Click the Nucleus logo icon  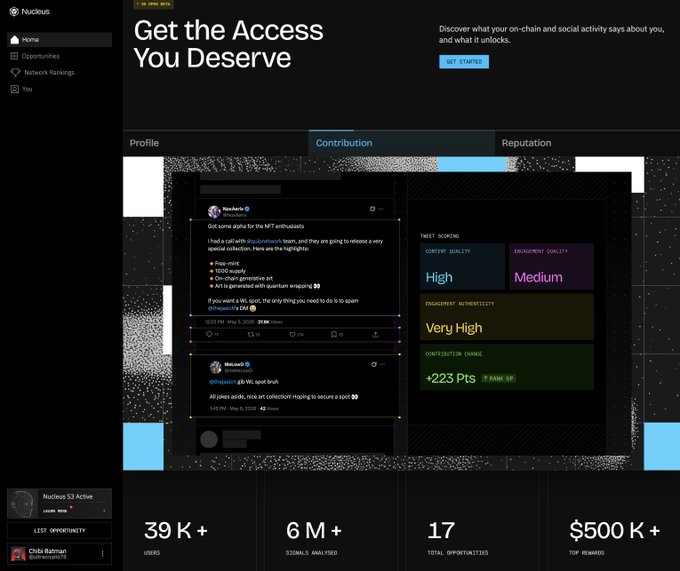(x=14, y=12)
